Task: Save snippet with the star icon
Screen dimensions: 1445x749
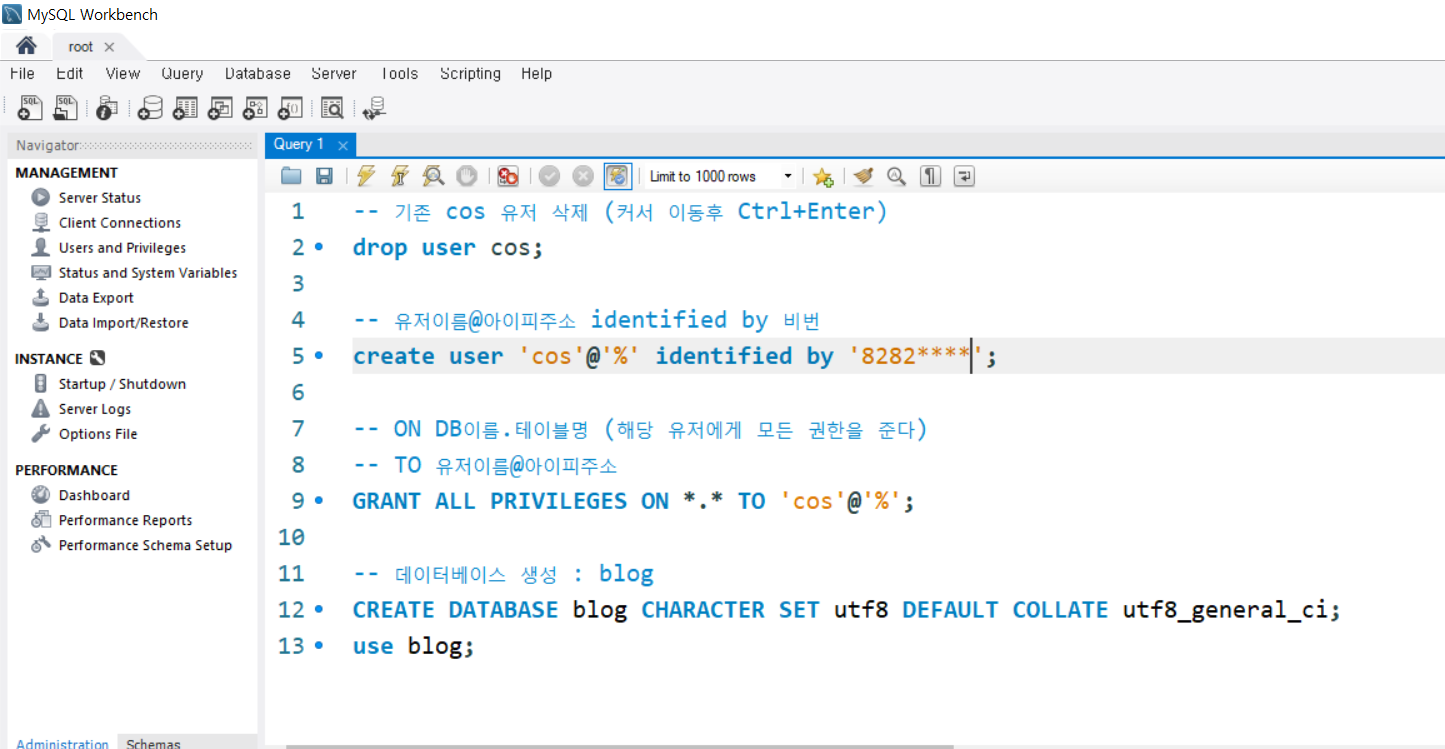Action: coord(823,176)
